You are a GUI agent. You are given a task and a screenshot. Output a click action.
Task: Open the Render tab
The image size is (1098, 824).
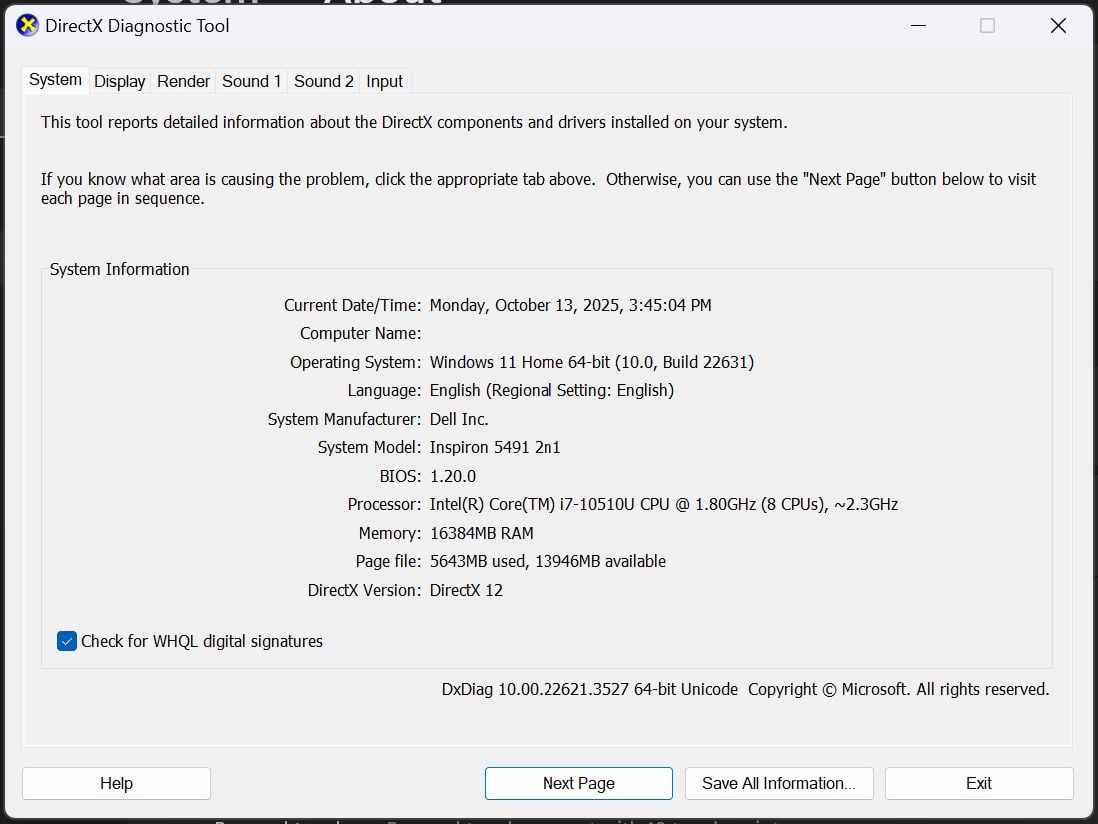183,81
